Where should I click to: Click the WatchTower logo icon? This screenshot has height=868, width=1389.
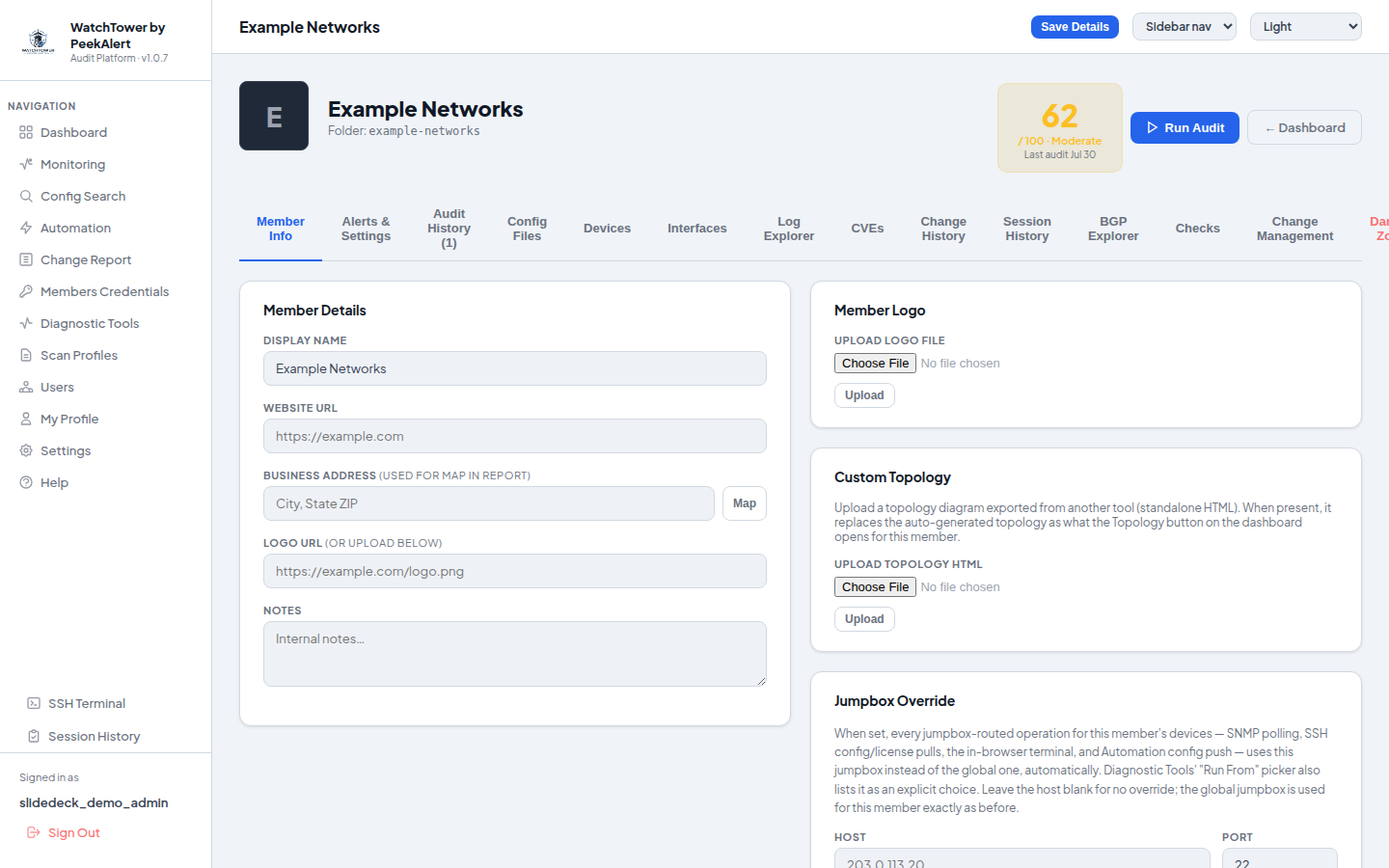[39, 41]
